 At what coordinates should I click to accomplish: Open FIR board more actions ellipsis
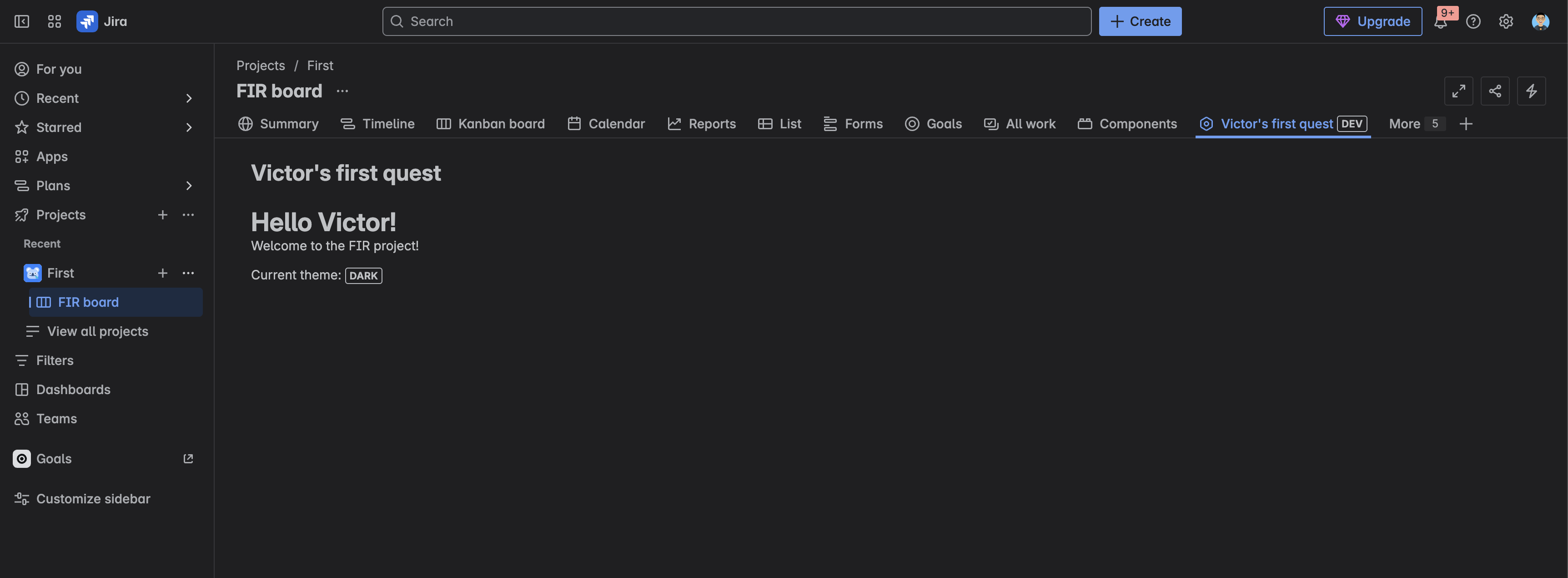click(343, 91)
